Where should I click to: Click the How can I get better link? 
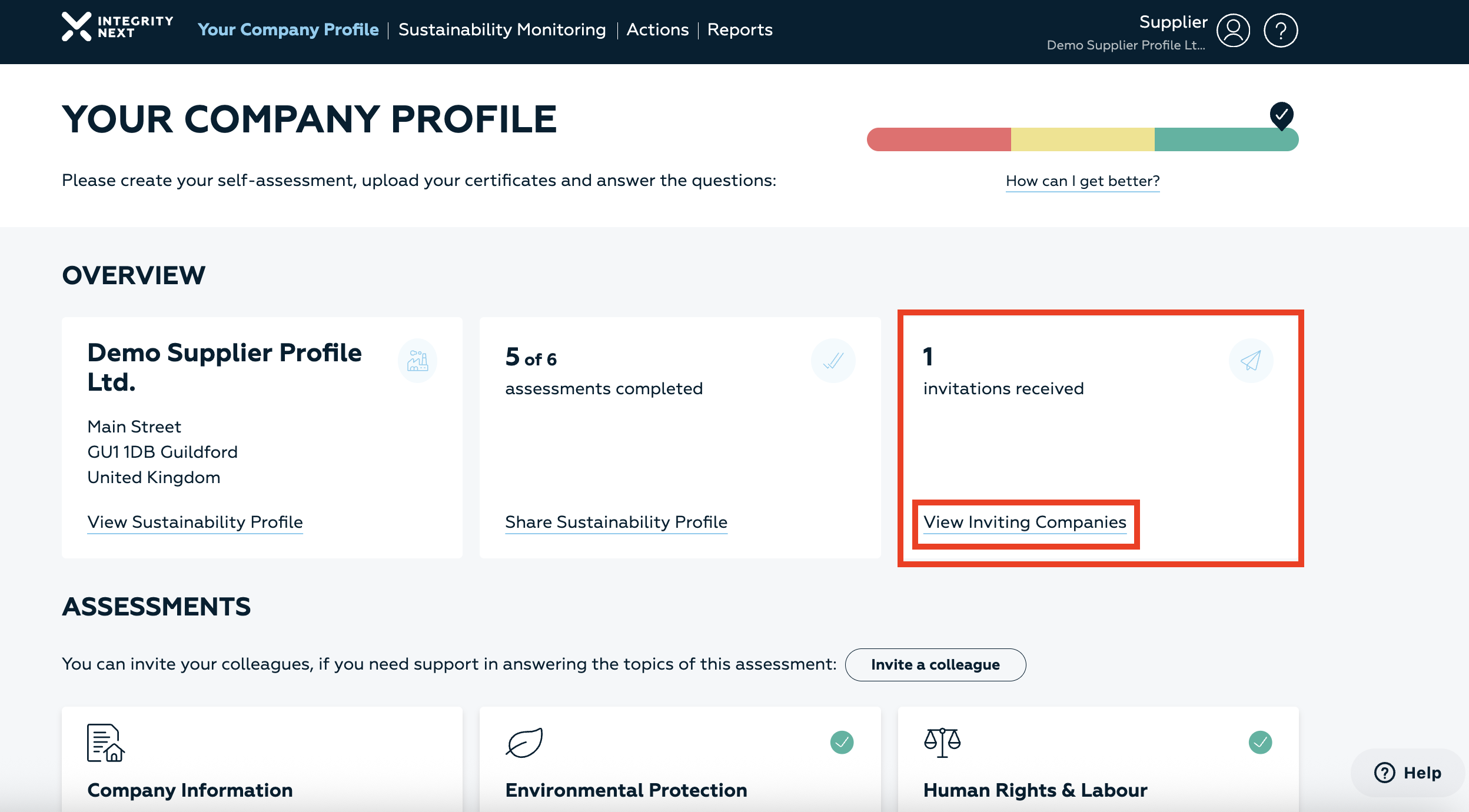1082,181
